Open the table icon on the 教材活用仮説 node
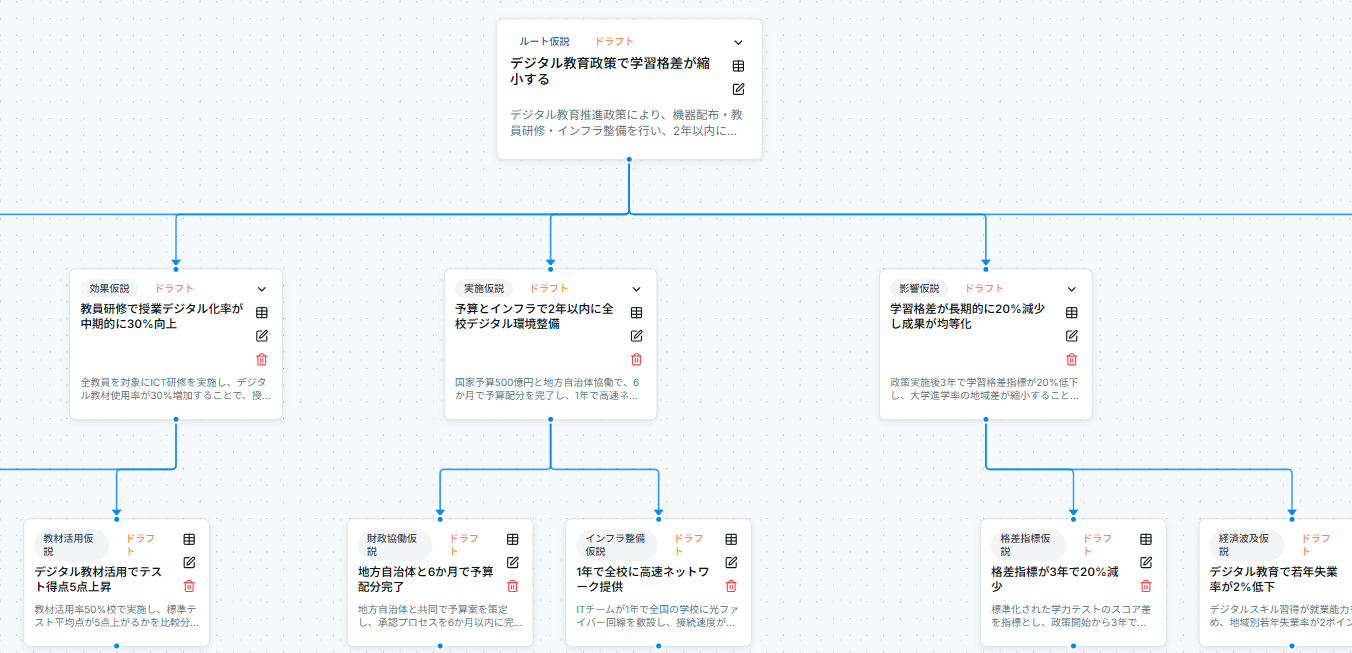Viewport: 1352px width, 653px height. (189, 539)
